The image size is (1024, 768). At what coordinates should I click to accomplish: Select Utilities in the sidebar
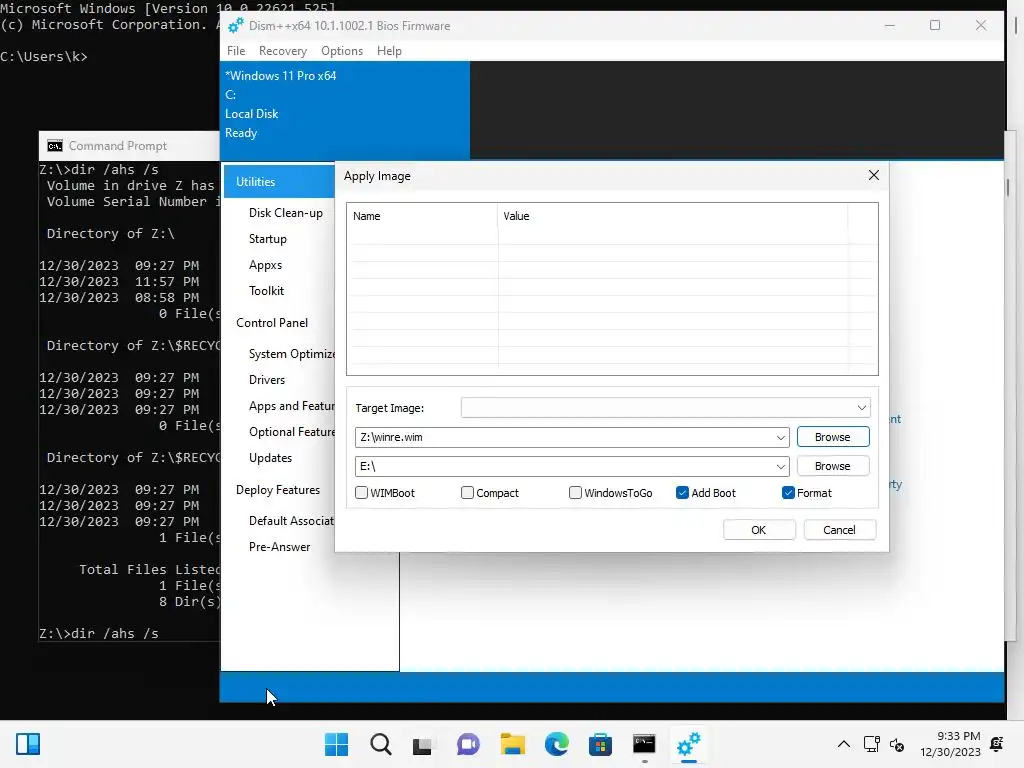tap(279, 182)
